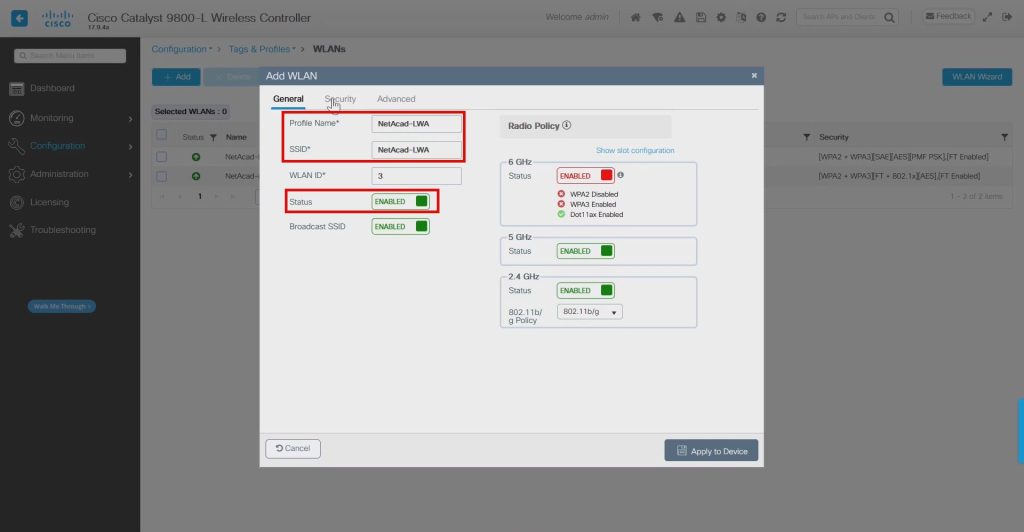This screenshot has height=532, width=1024.
Task: Click the fullscreen expand arrows icon
Action: point(987,17)
